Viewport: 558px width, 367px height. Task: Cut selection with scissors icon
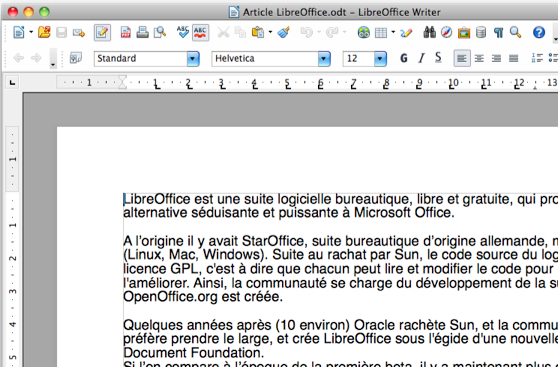[x=223, y=33]
